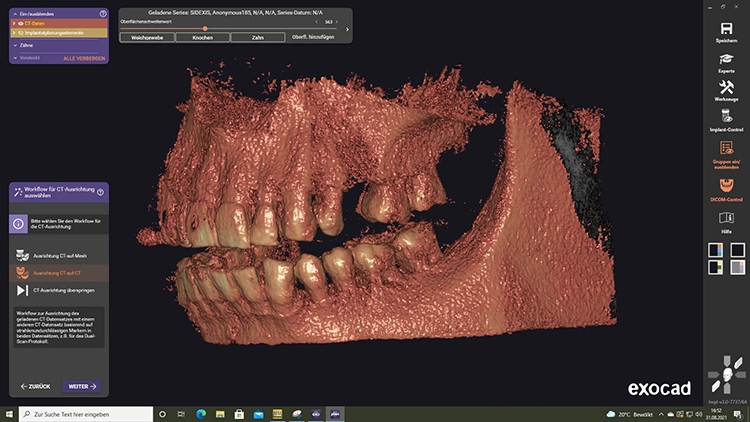Click the weather 20°C Bewölkt widget
This screenshot has height=422, width=750.
click(629, 414)
